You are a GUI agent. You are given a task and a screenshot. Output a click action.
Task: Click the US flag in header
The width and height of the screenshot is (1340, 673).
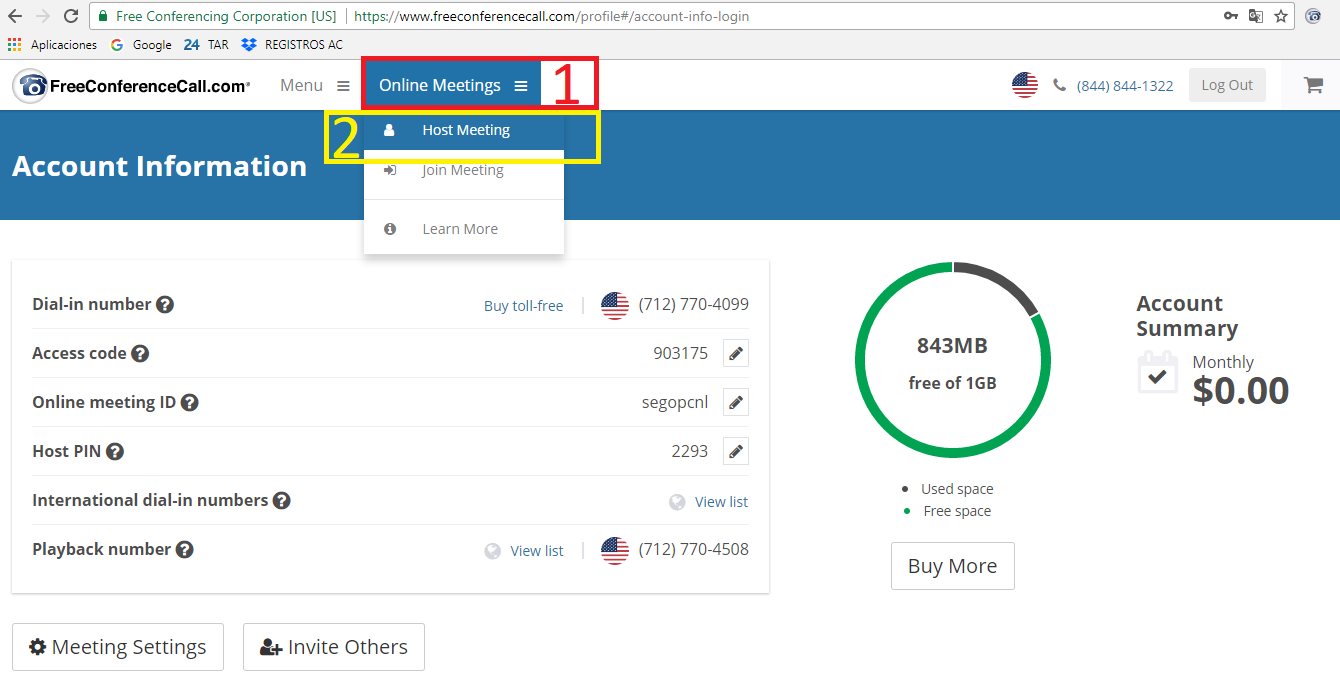pyautogui.click(x=1025, y=86)
